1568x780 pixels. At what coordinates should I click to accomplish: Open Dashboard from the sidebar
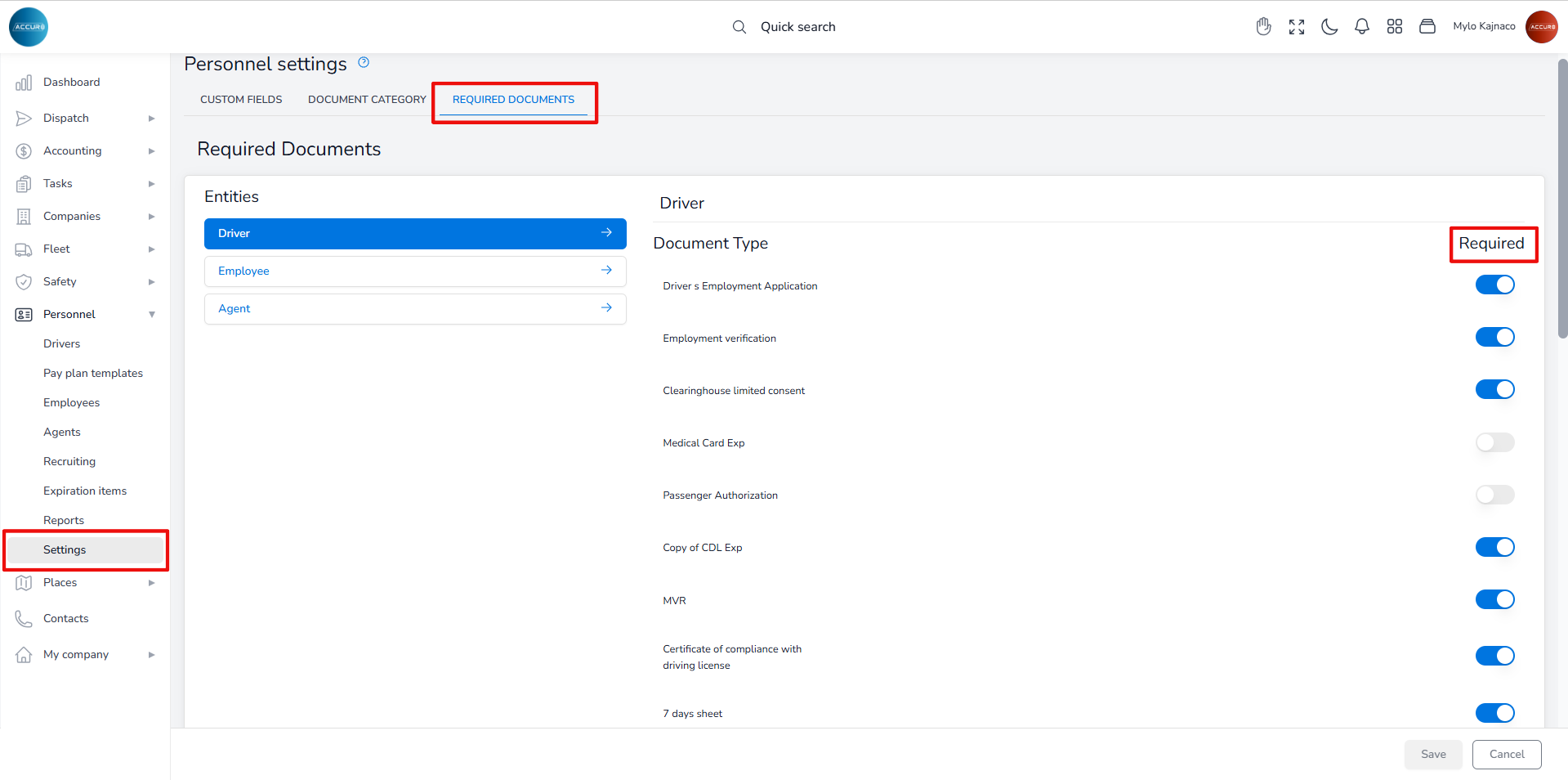click(71, 83)
